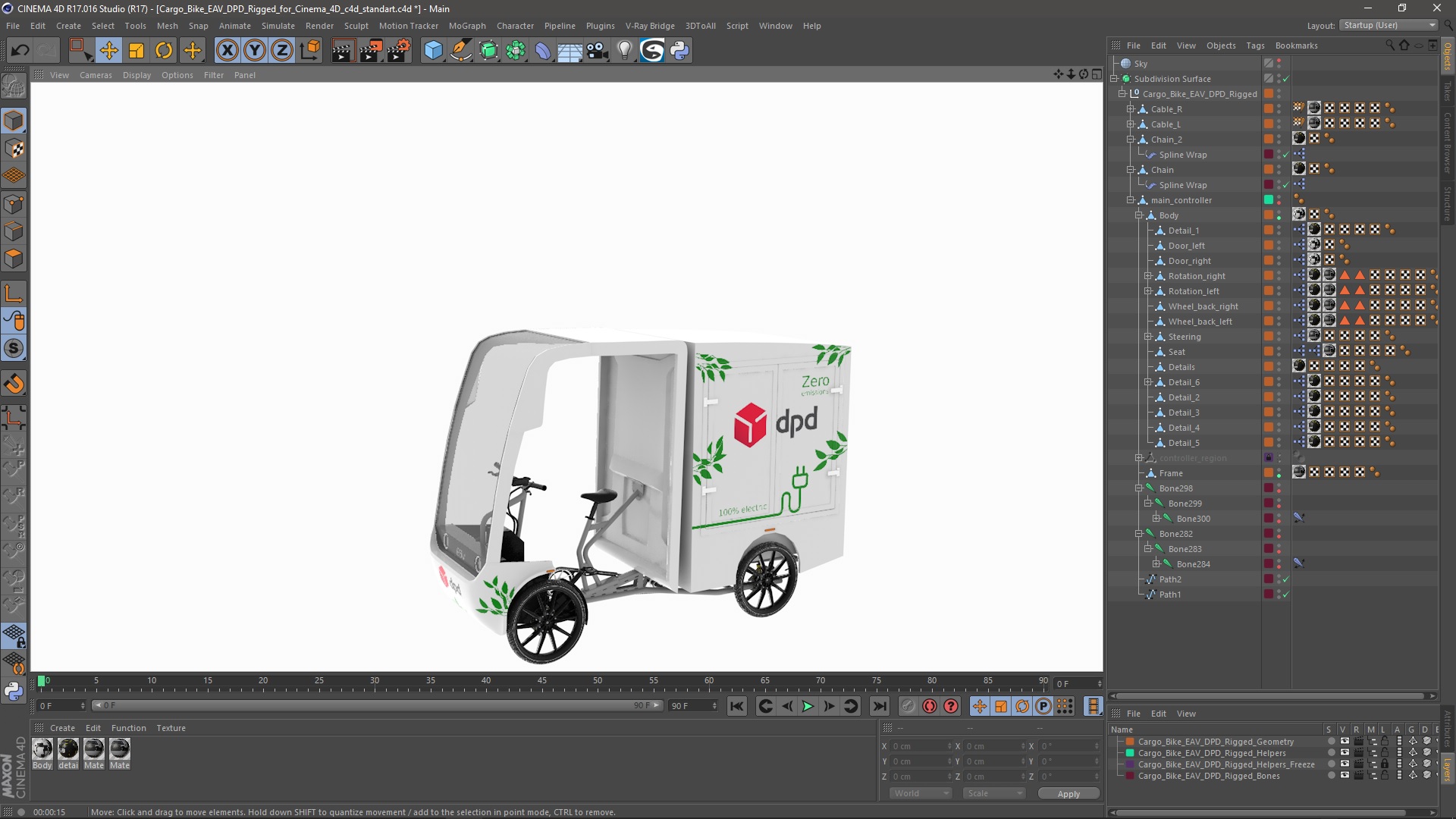Toggle Autokeying button
This screenshot has width=1456, height=819.
(929, 706)
